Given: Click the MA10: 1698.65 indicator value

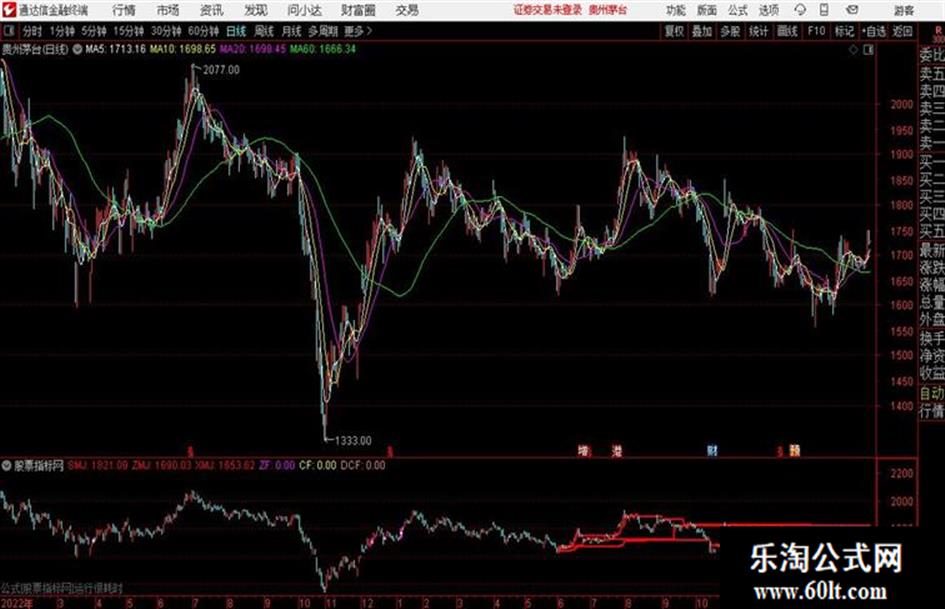Looking at the screenshot, I should click(183, 49).
